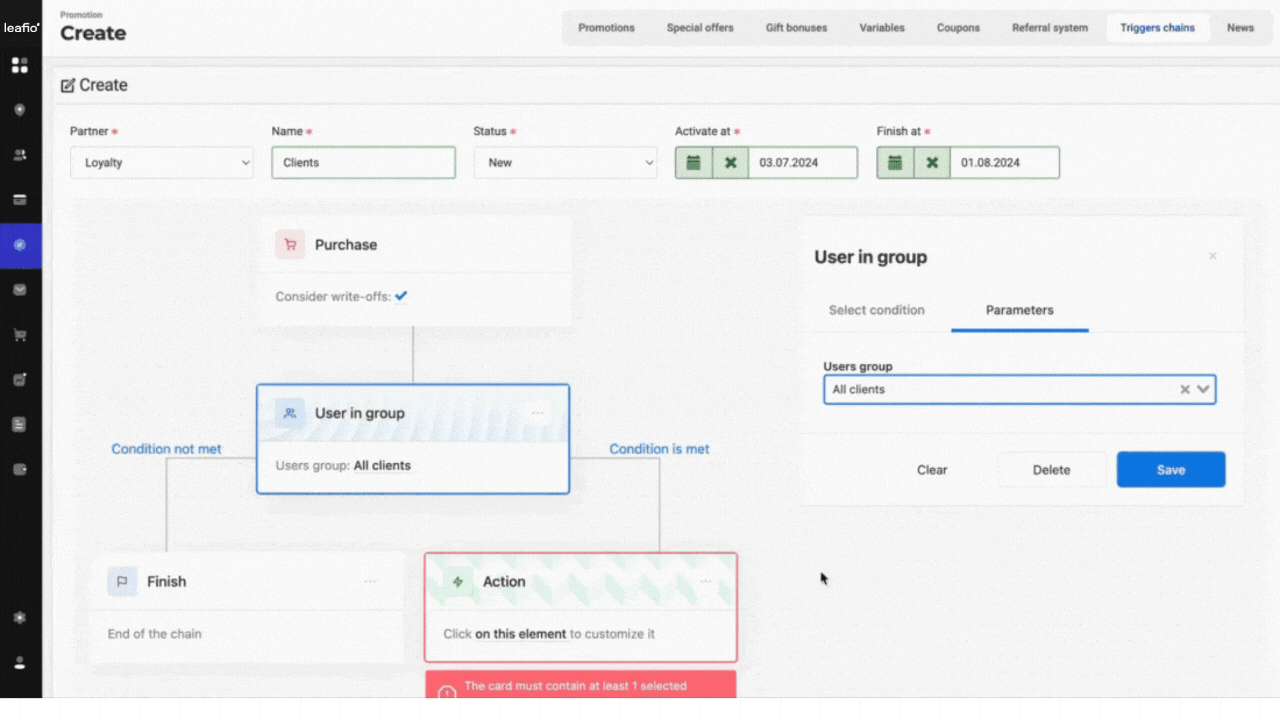
Task: Open the envelope messages icon in sidebar
Action: 19,290
